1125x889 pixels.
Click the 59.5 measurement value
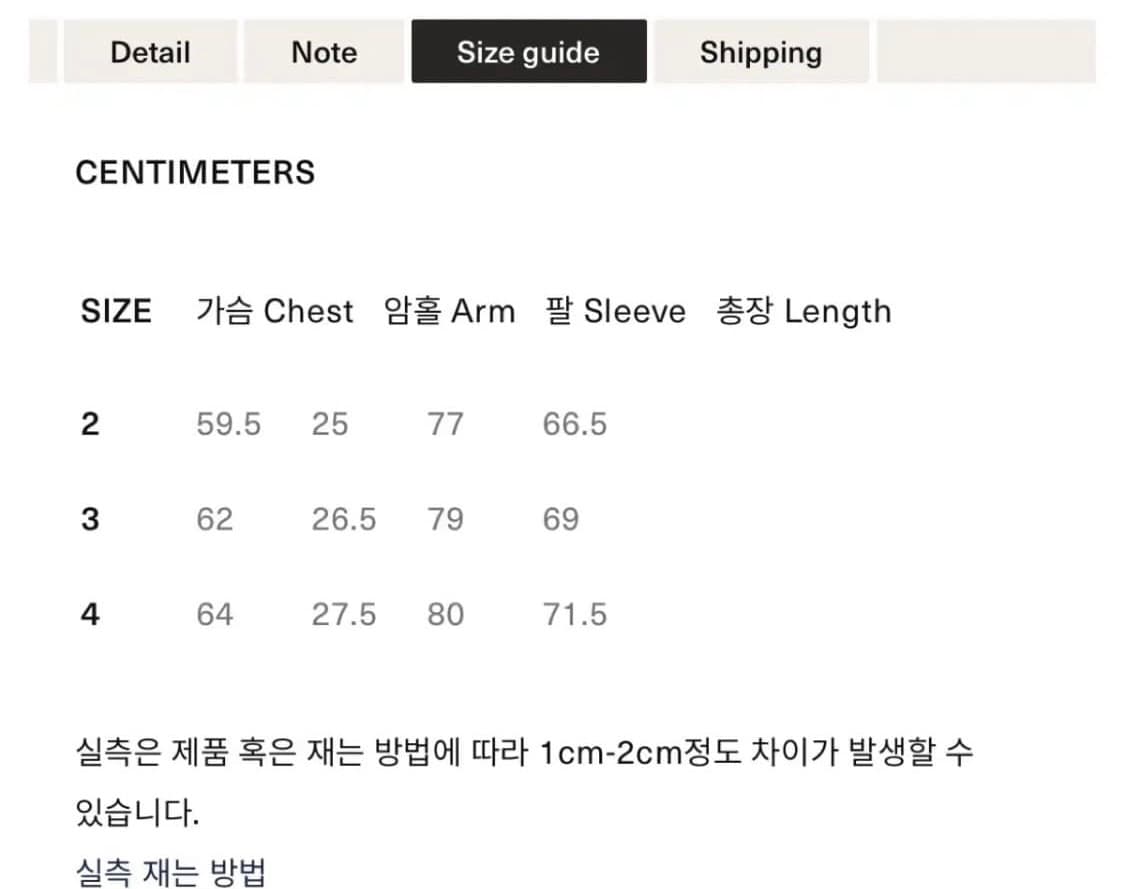click(228, 424)
